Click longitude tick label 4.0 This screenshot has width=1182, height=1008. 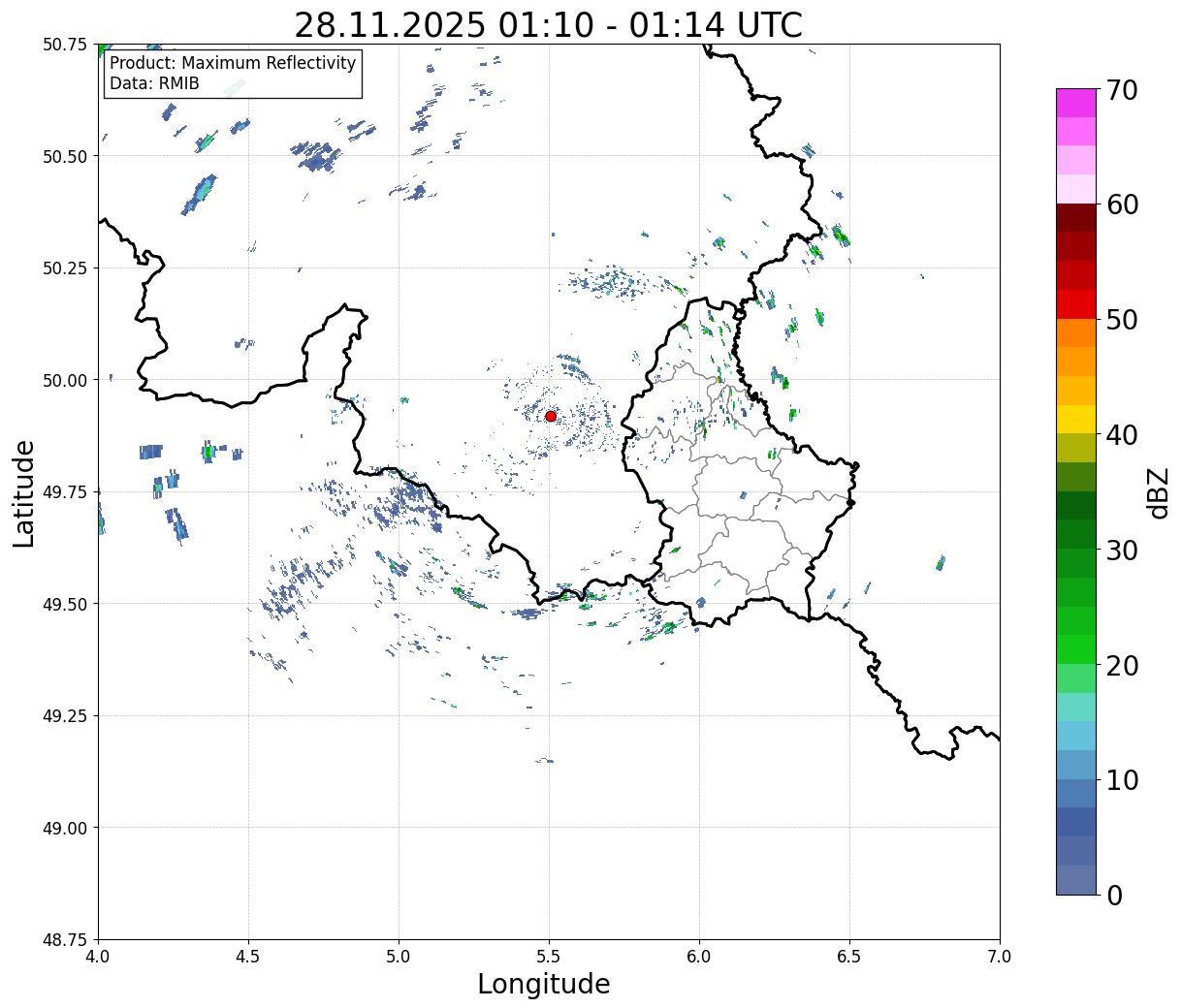pyautogui.click(x=98, y=957)
